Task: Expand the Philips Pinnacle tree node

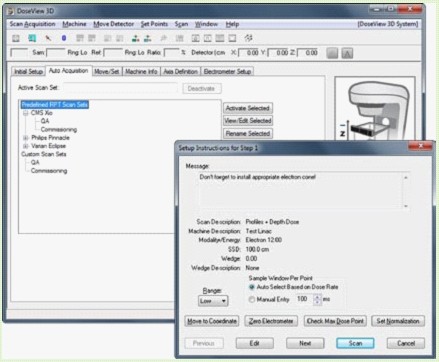Action: [26, 138]
